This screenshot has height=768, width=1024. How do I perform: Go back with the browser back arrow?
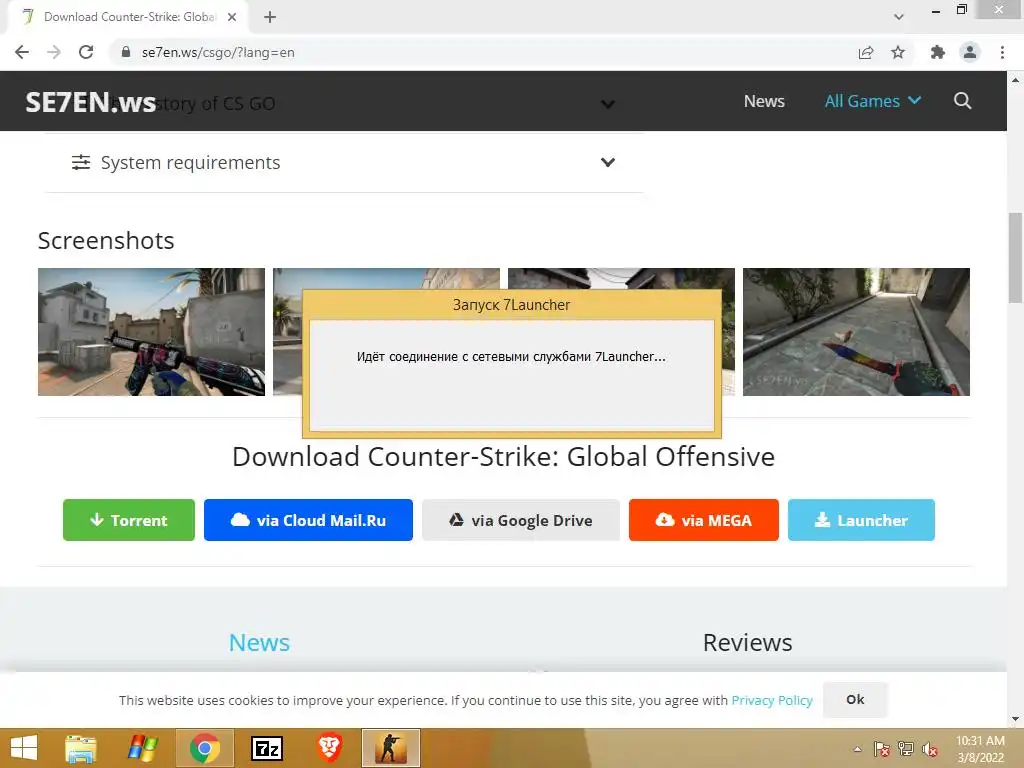22,52
